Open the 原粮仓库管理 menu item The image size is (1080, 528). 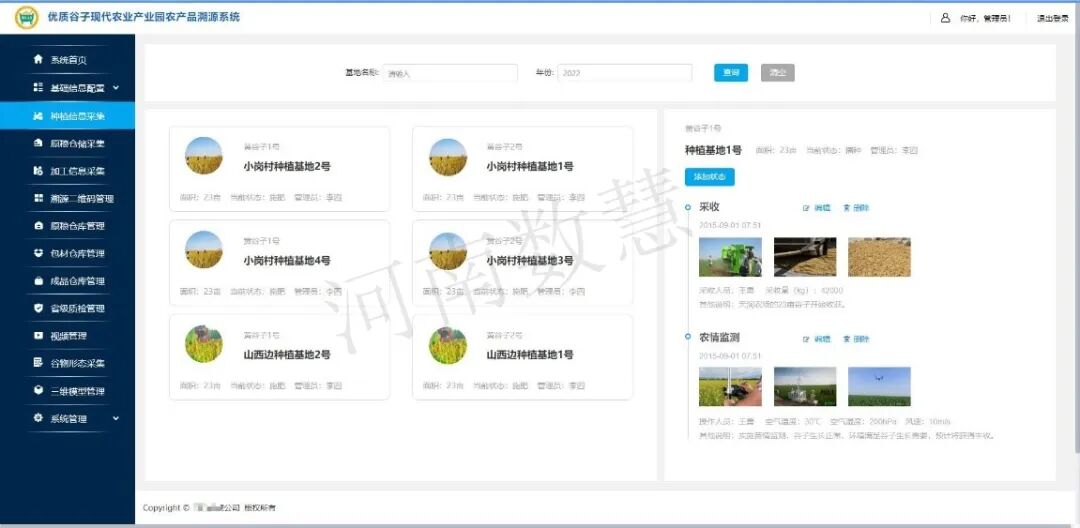click(x=68, y=226)
